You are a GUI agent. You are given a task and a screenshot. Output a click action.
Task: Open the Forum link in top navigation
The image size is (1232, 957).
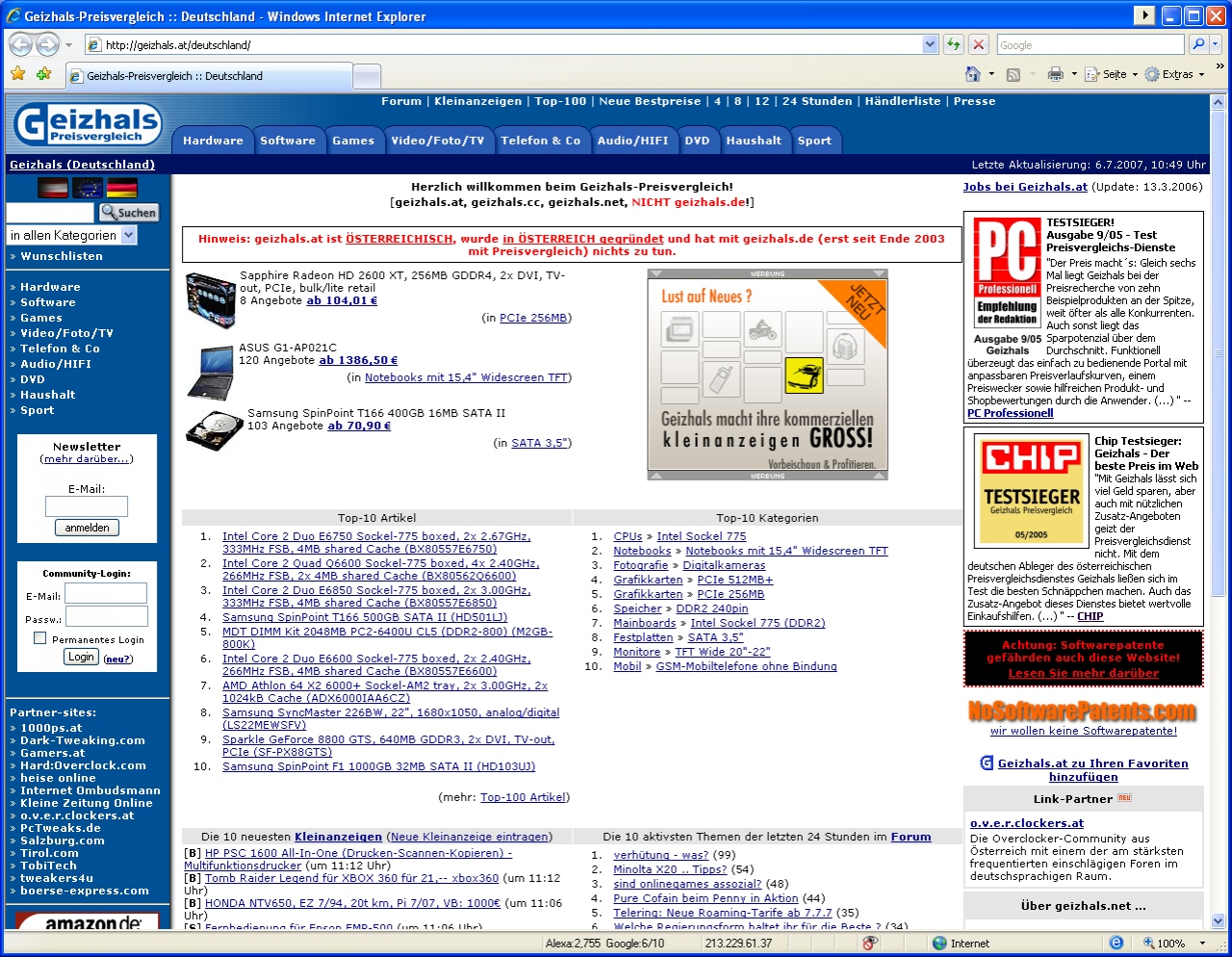click(401, 101)
